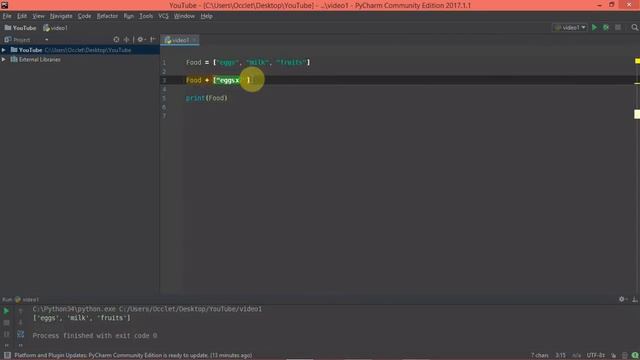This screenshot has height=360, width=640.
Task: Open the Edit menu
Action: 22,16
